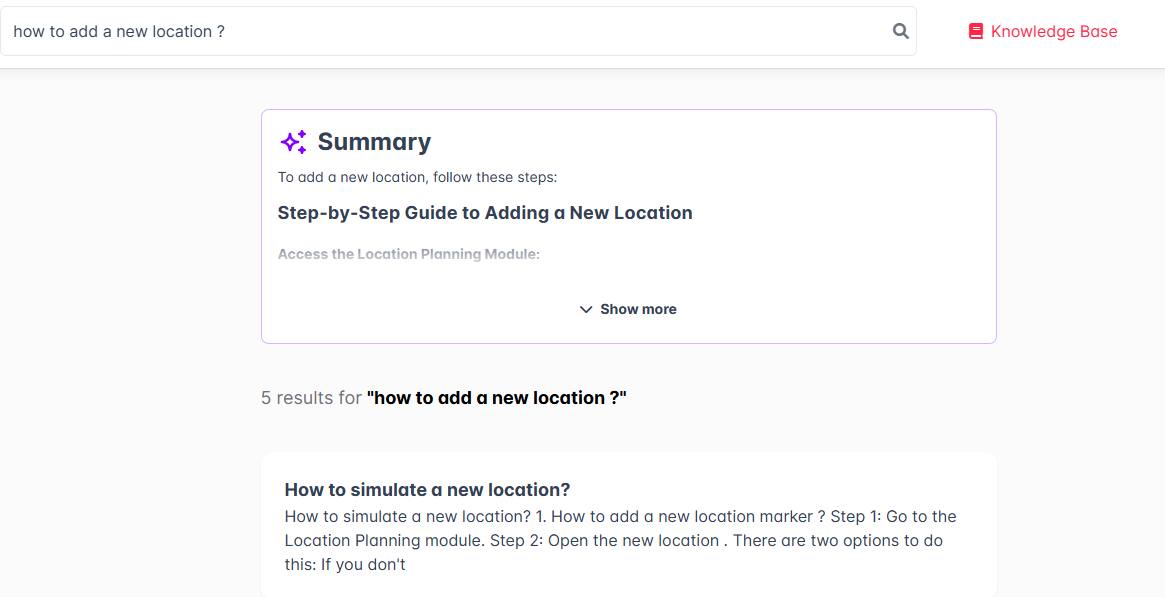Click the word 'location' inside the search field
Viewport: 1165px width, 597px height.
coord(183,31)
